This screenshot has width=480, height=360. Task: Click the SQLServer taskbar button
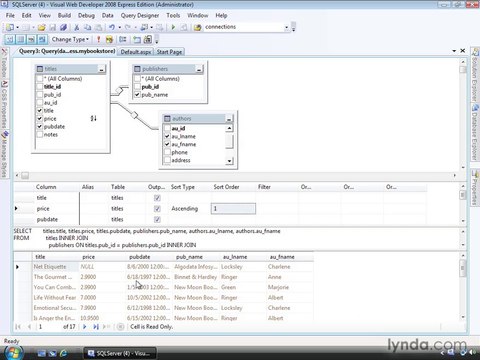[119, 353]
